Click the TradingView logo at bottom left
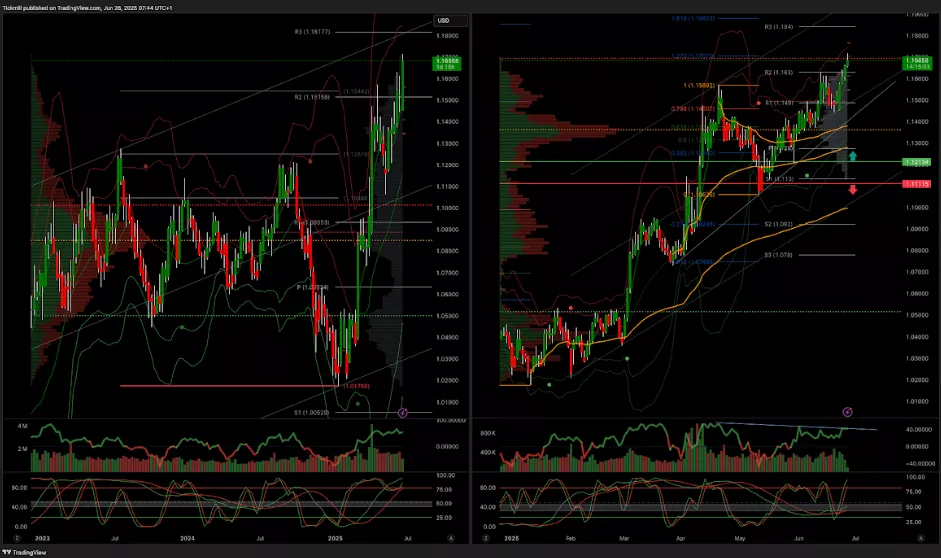This screenshot has width=941, height=558. pos(25,551)
